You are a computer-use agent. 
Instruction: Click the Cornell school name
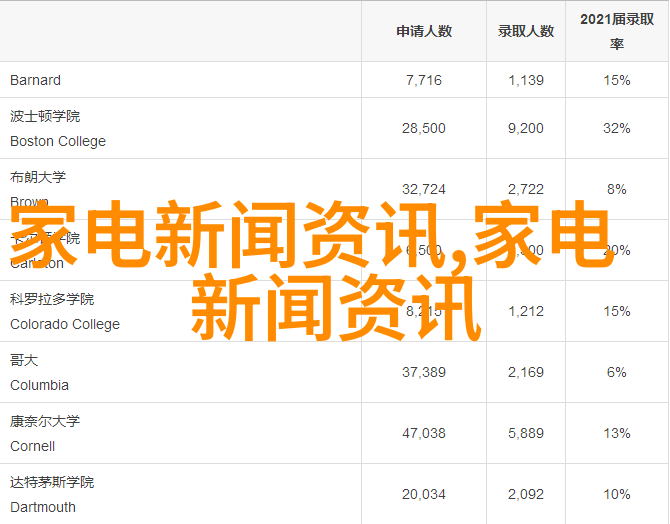point(32,446)
